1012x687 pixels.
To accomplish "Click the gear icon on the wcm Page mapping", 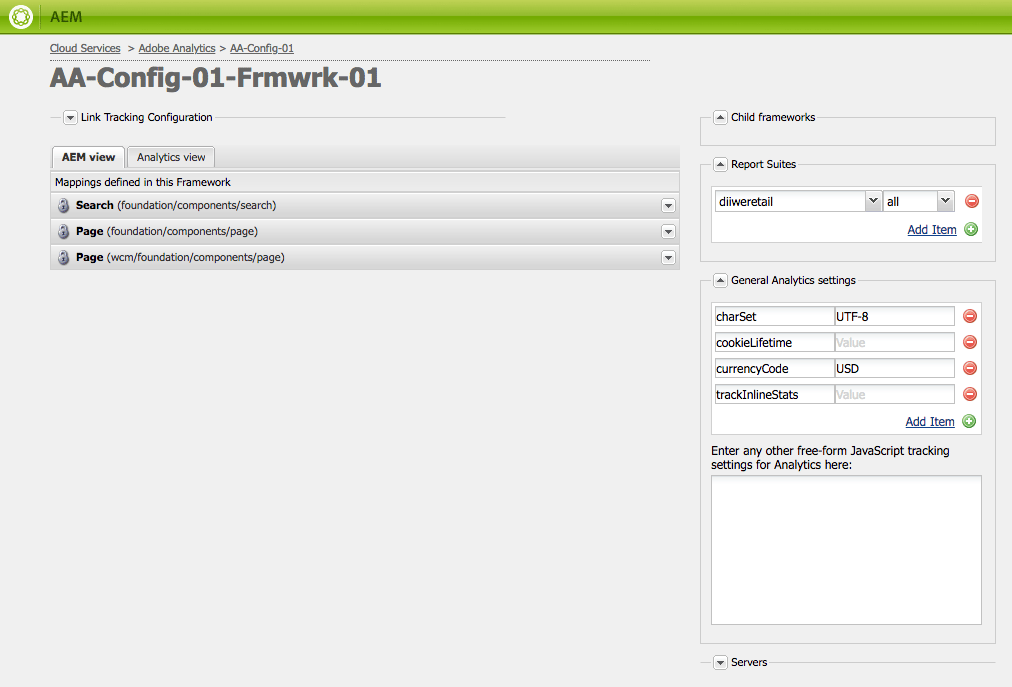I will pos(66,257).
